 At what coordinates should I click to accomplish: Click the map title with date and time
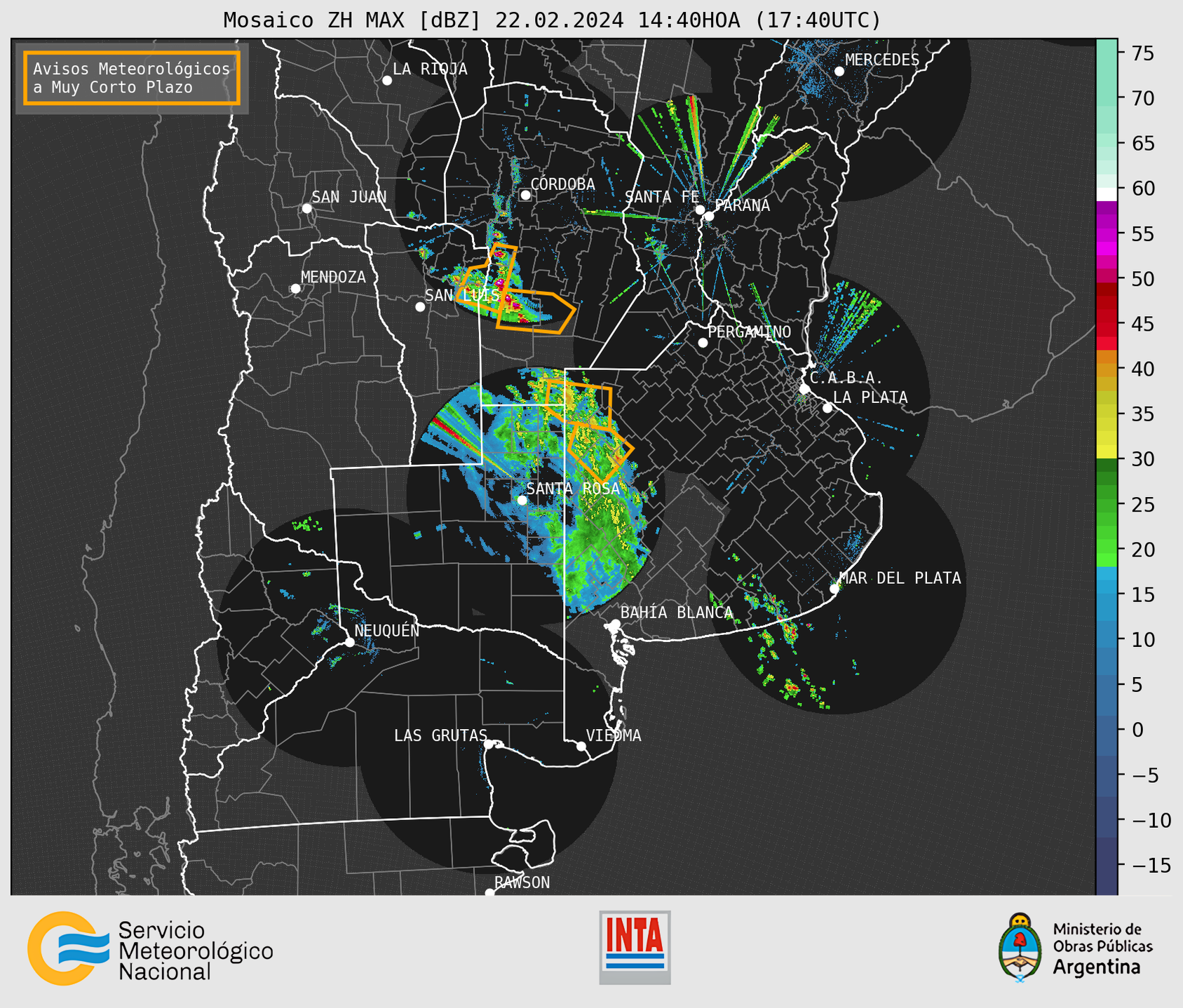[x=552, y=20]
